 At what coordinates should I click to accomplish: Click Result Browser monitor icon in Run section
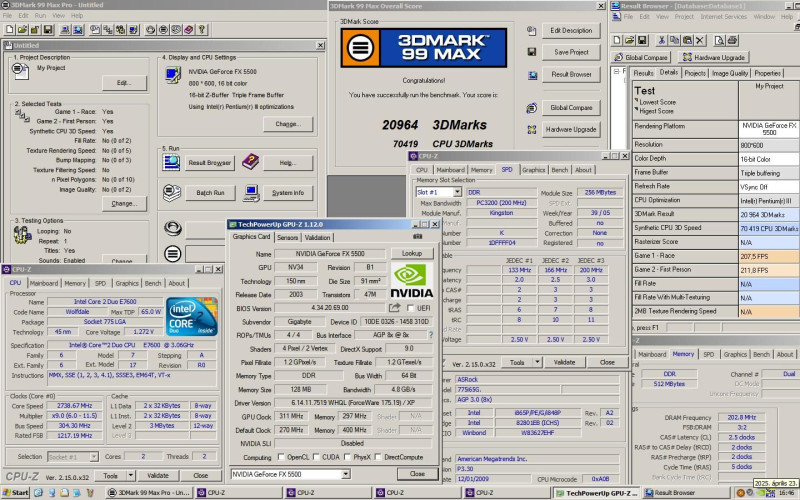tap(171, 162)
